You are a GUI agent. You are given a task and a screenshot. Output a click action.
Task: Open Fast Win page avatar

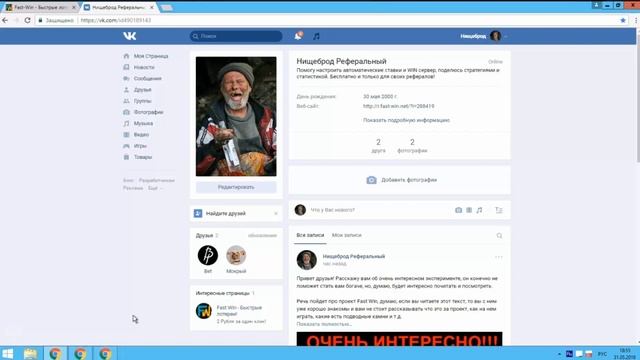[204, 311]
